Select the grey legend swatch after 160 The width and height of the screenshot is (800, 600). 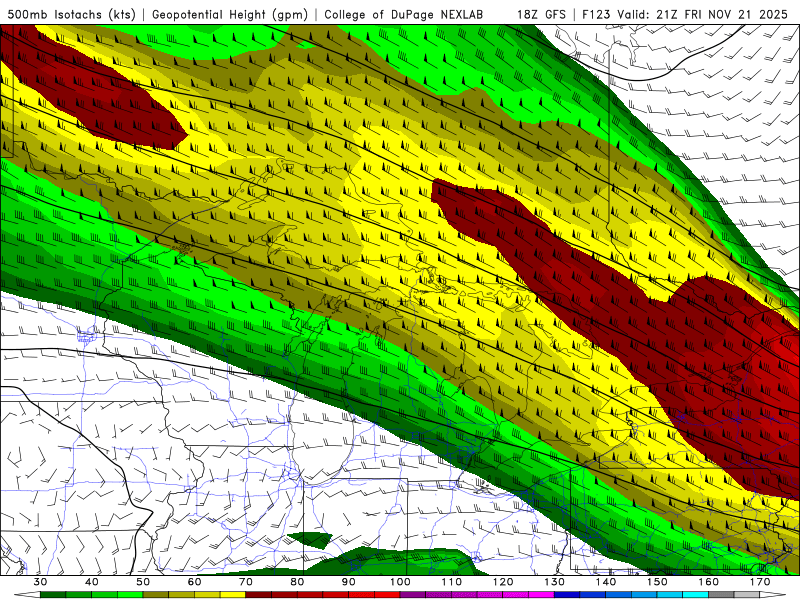point(721,595)
